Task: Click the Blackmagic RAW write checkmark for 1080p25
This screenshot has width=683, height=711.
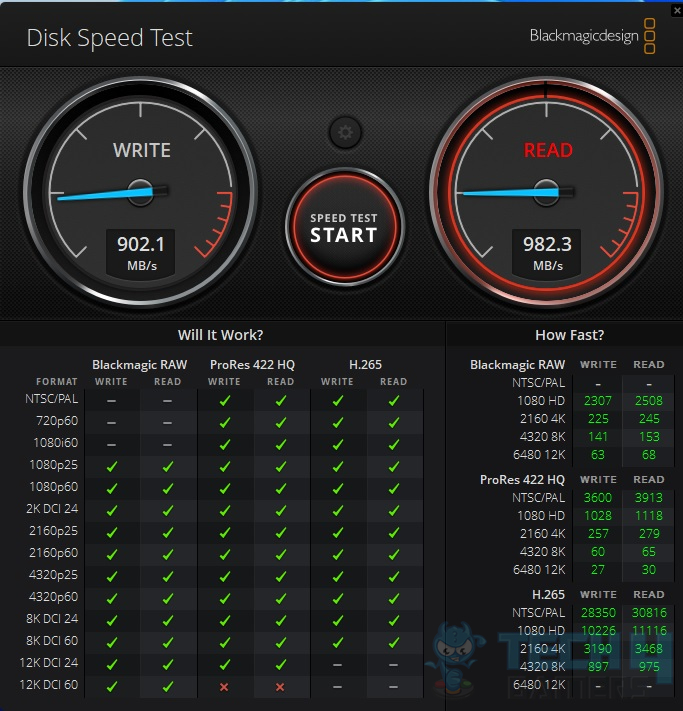Action: 112,466
